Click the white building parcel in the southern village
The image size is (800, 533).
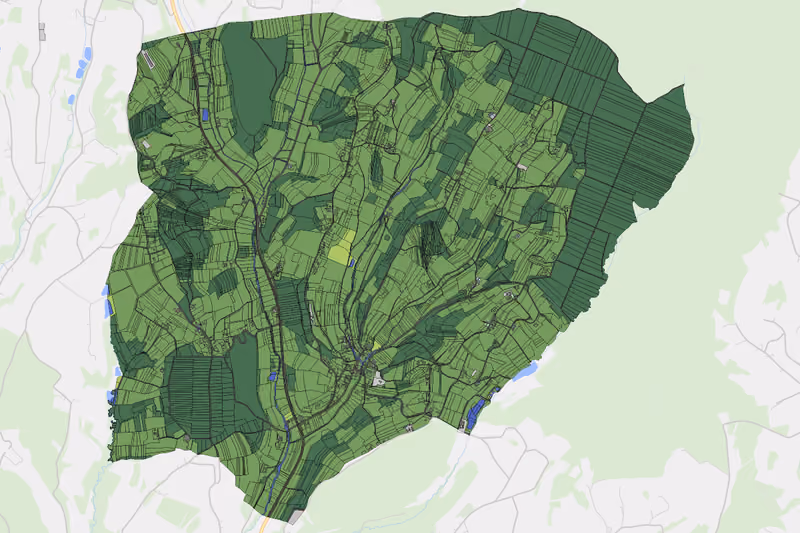click(378, 379)
